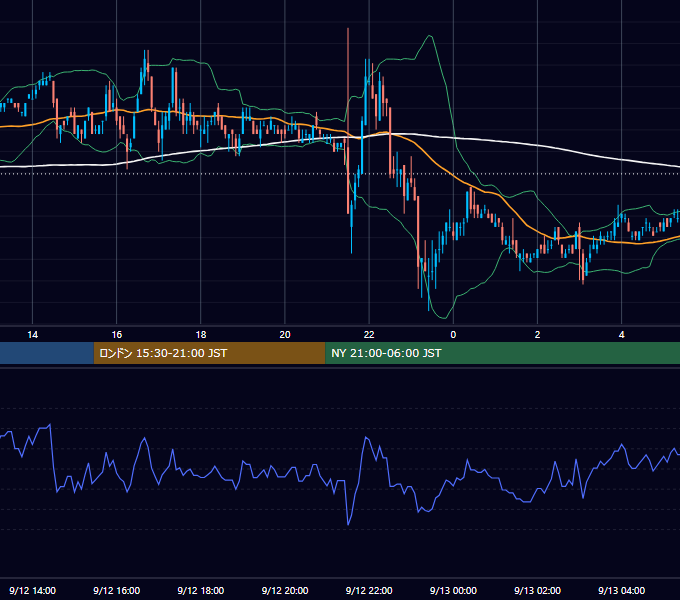This screenshot has width=680, height=600.
Task: Click the 9/13 00:00 time label
Action: point(453,590)
